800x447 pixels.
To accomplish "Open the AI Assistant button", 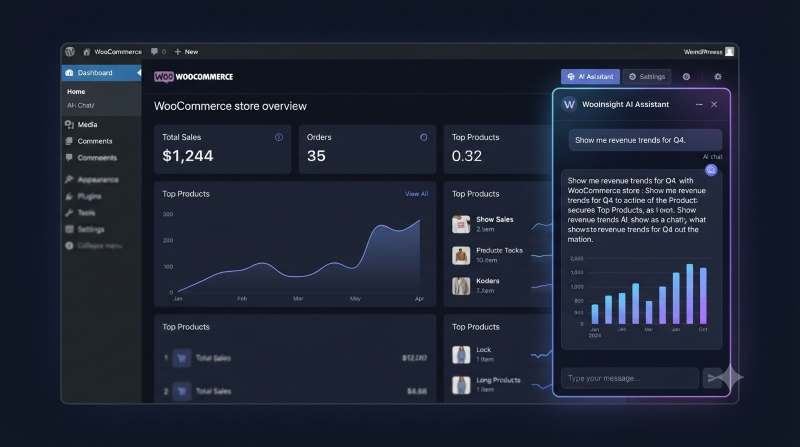I will click(590, 77).
